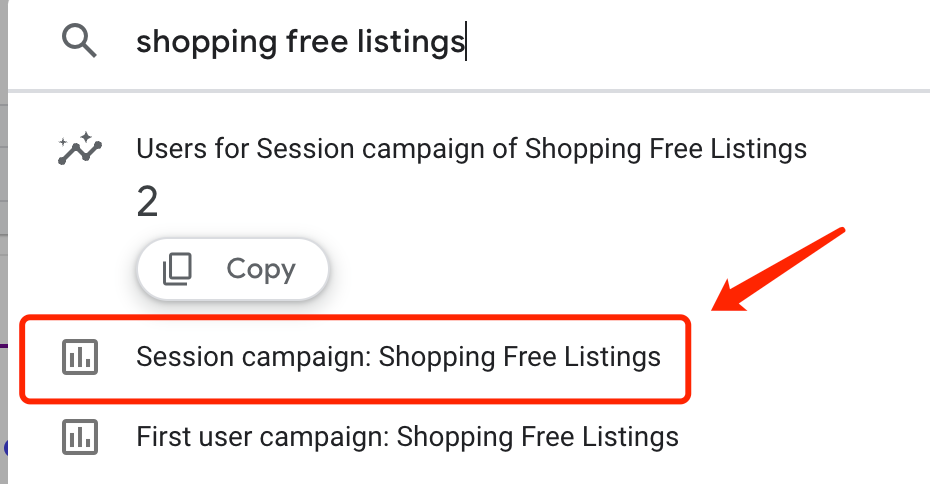
Task: Click bar chart icon beside Session campaign
Action: (80, 357)
